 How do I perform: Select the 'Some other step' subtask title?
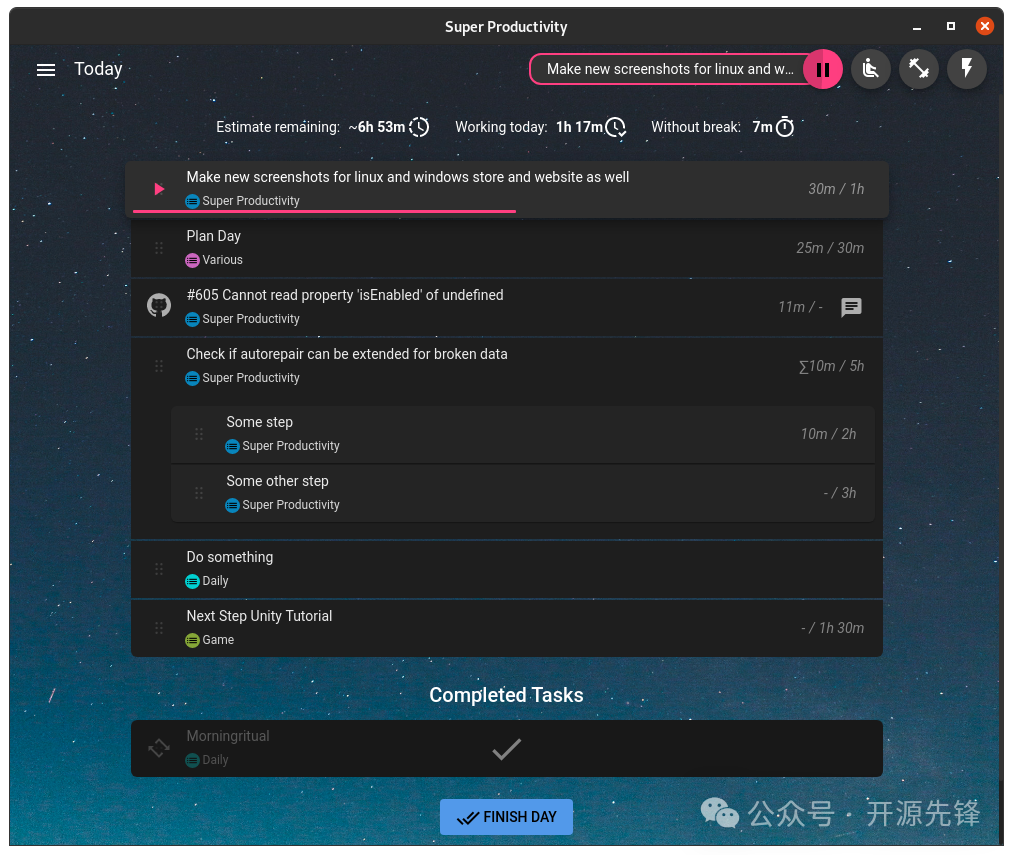(277, 481)
